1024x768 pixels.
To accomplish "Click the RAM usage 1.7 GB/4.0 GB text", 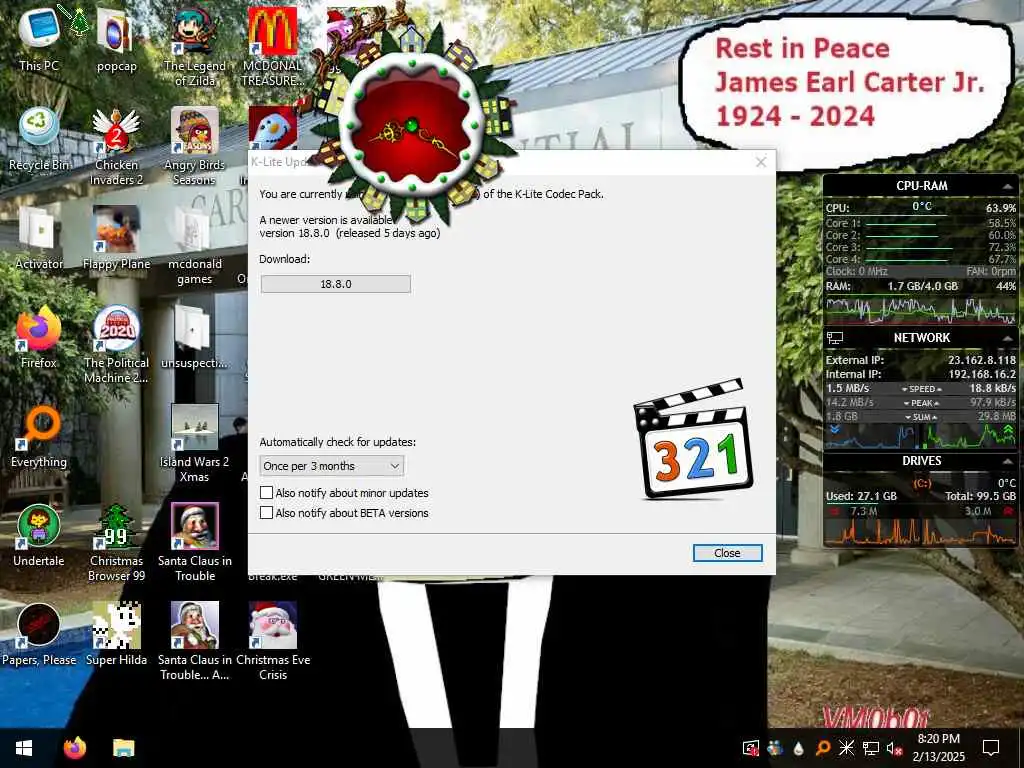I will pos(922,286).
